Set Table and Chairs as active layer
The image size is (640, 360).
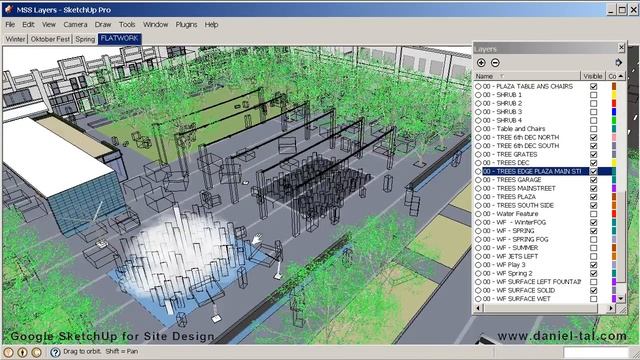(478, 129)
